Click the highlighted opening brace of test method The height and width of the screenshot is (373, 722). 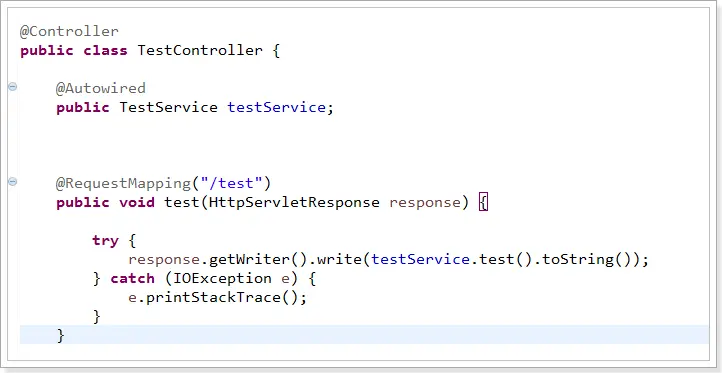click(x=483, y=203)
